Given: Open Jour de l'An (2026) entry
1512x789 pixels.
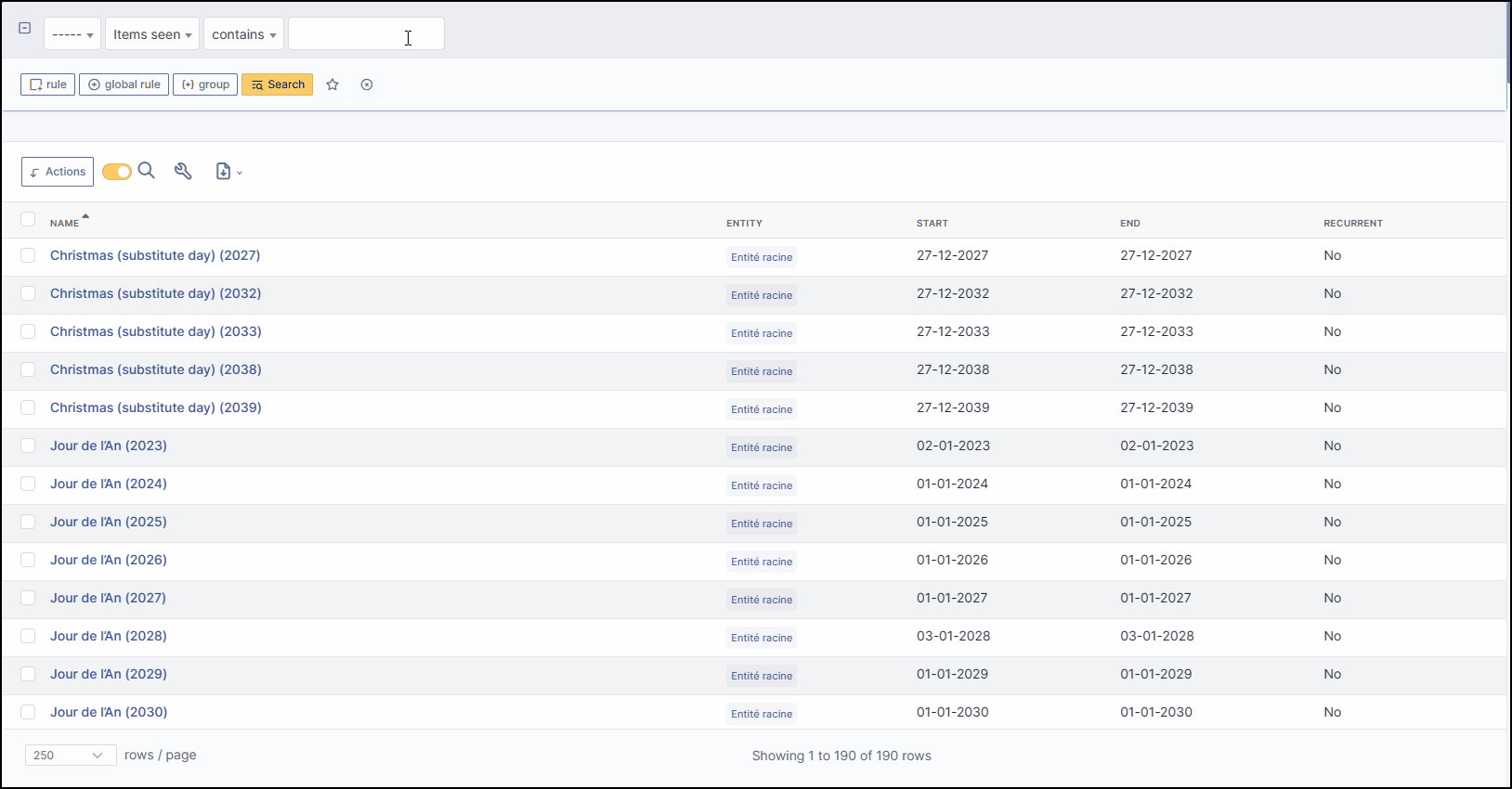Looking at the screenshot, I should [x=109, y=560].
